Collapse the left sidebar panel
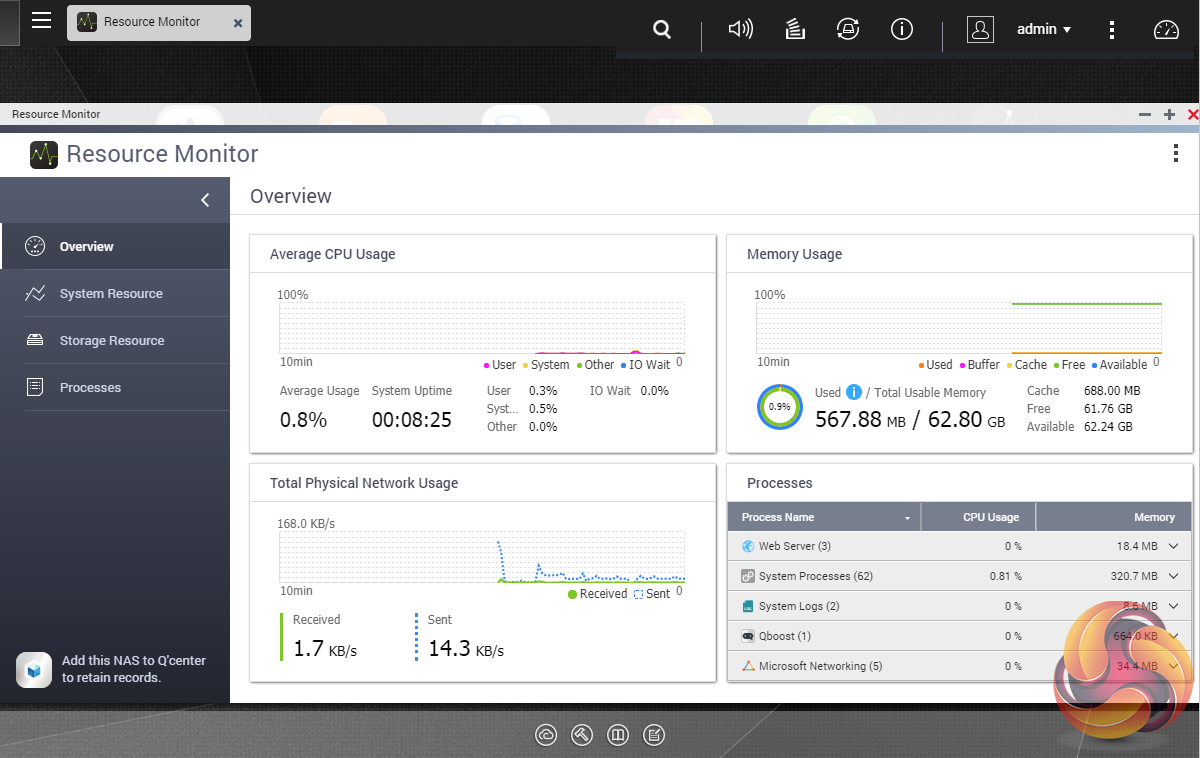The image size is (1200, 758). point(205,200)
